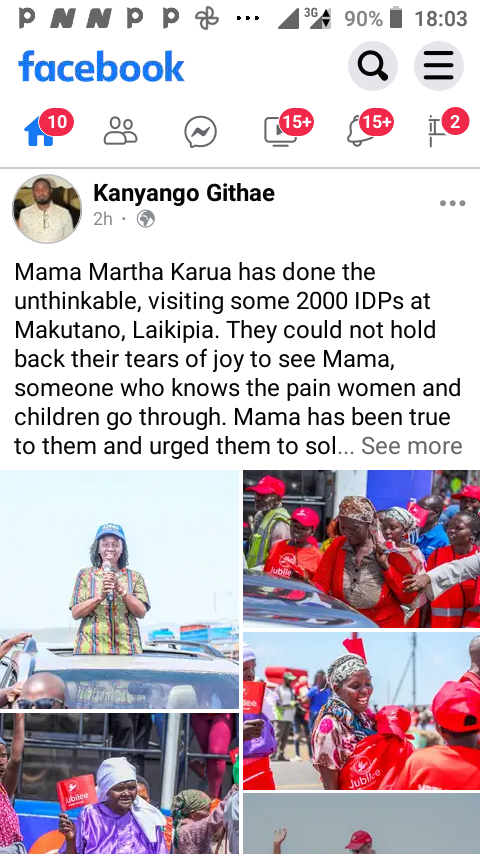Viewport: 480px width, 854px height.
Task: Tap the public globe privacy icon
Action: [145, 219]
